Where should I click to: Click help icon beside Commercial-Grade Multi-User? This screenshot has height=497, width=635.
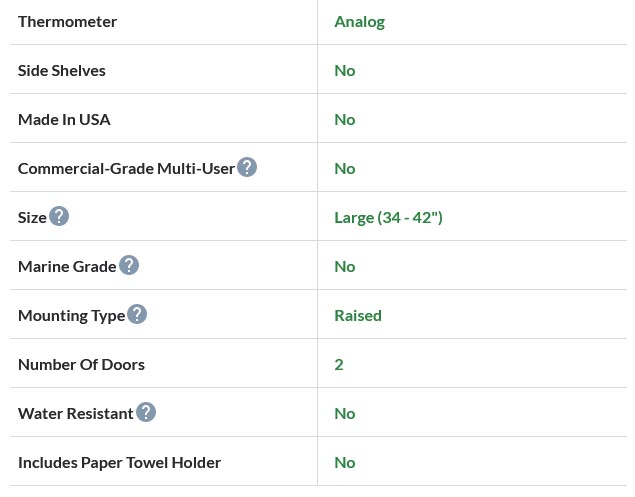pos(247,168)
